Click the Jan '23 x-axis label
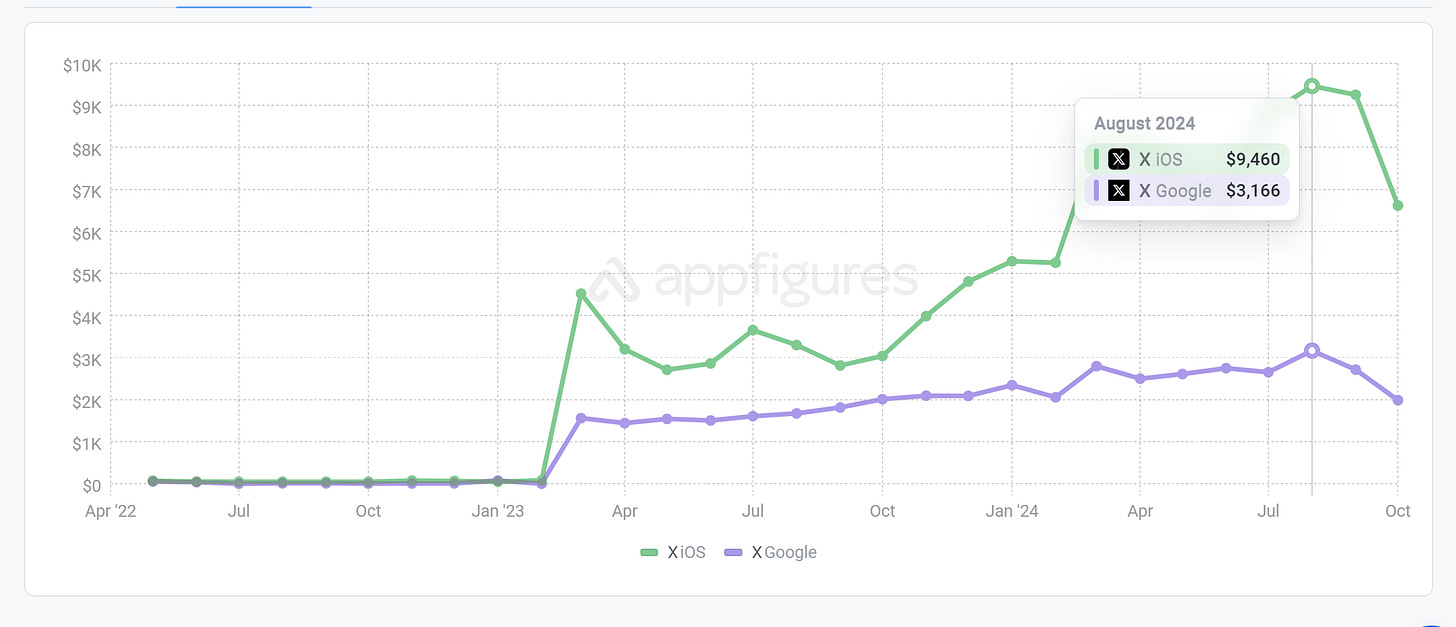The image size is (1456, 627). [x=497, y=511]
